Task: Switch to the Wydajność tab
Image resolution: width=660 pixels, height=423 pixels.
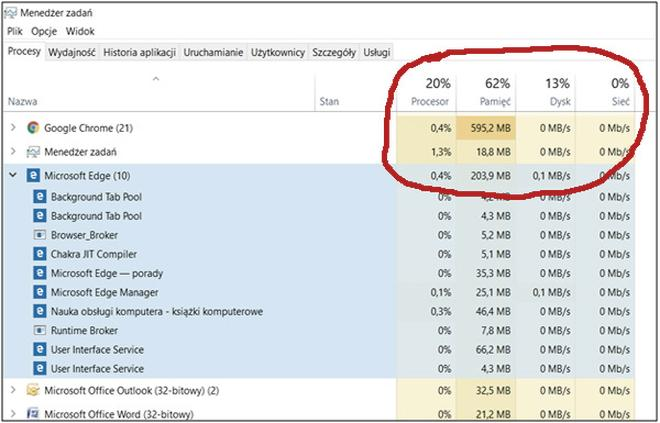Action: 72,53
